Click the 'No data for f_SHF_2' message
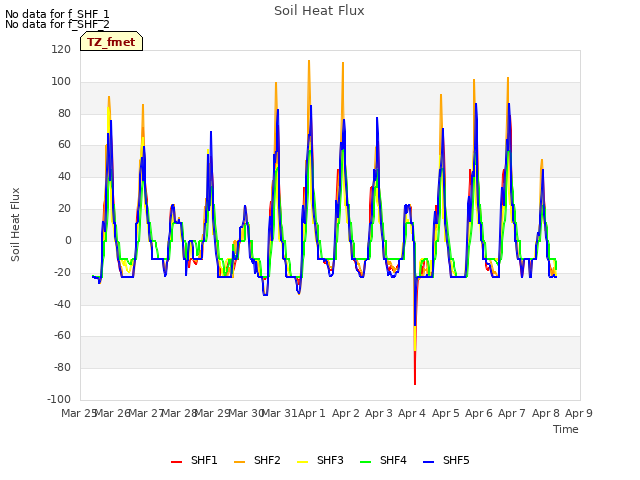Image resolution: width=640 pixels, height=480 pixels. coord(57,24)
